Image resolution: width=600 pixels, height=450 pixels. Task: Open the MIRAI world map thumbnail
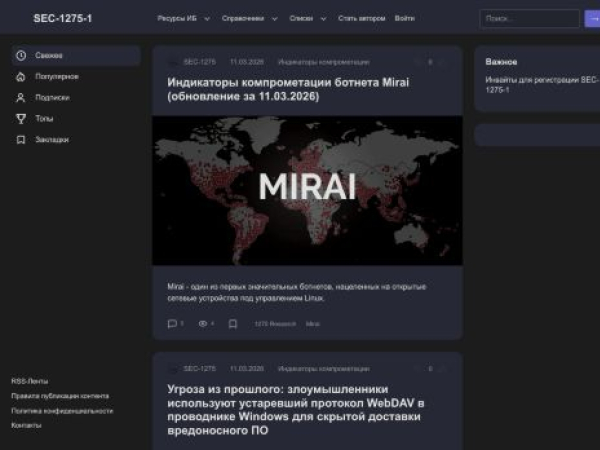(x=307, y=190)
